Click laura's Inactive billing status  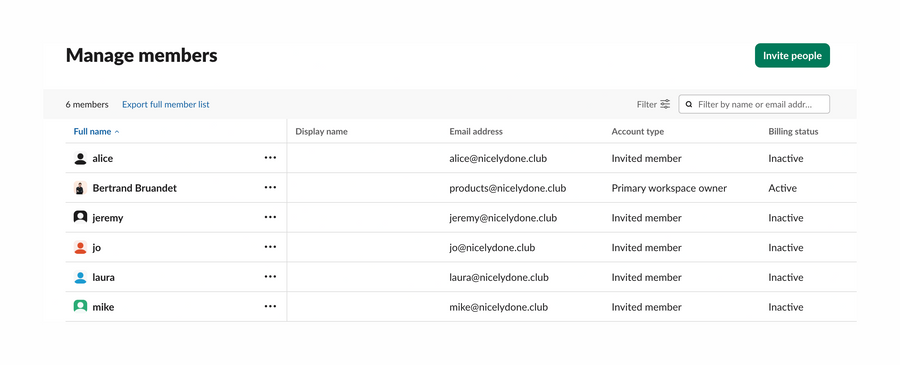click(786, 278)
